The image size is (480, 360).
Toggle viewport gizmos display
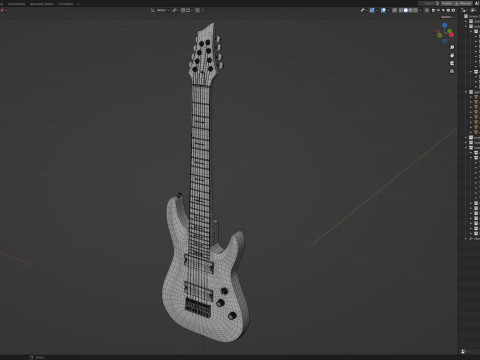372,10
